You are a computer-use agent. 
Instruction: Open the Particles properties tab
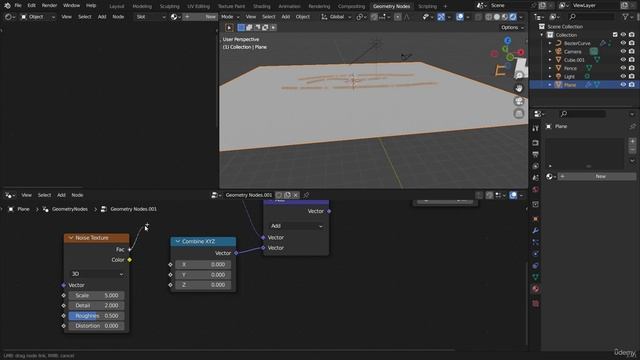pyautogui.click(x=536, y=242)
